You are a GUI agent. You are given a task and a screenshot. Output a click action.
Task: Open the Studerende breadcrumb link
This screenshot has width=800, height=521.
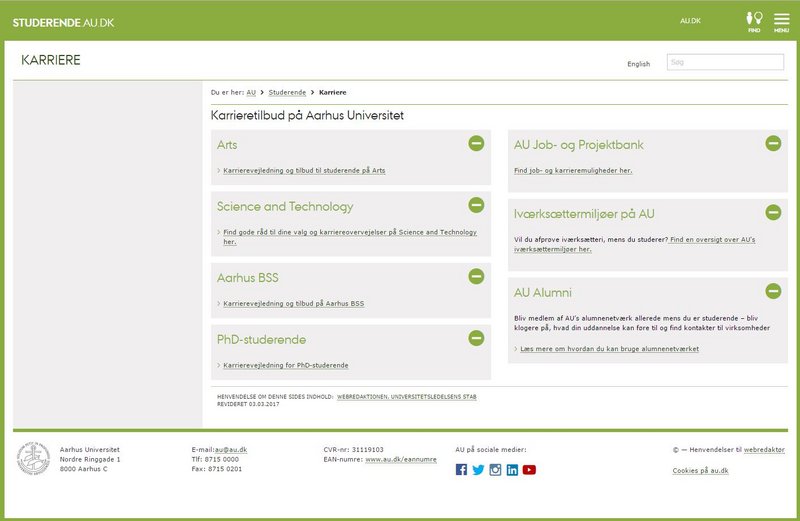pos(287,92)
